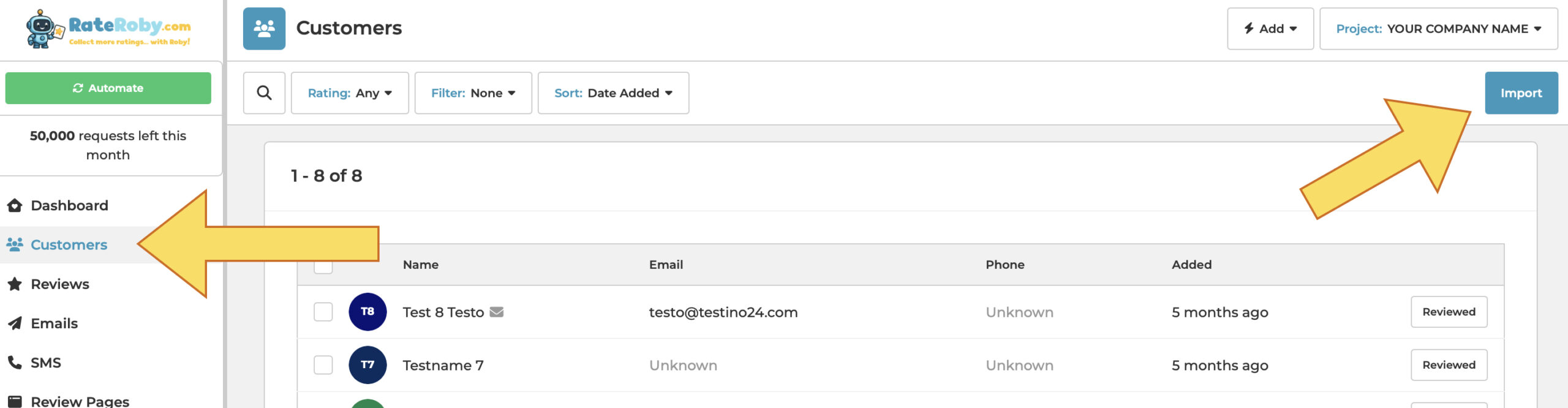This screenshot has width=1568, height=408.
Task: Click the search magnifier icon
Action: pos(264,93)
